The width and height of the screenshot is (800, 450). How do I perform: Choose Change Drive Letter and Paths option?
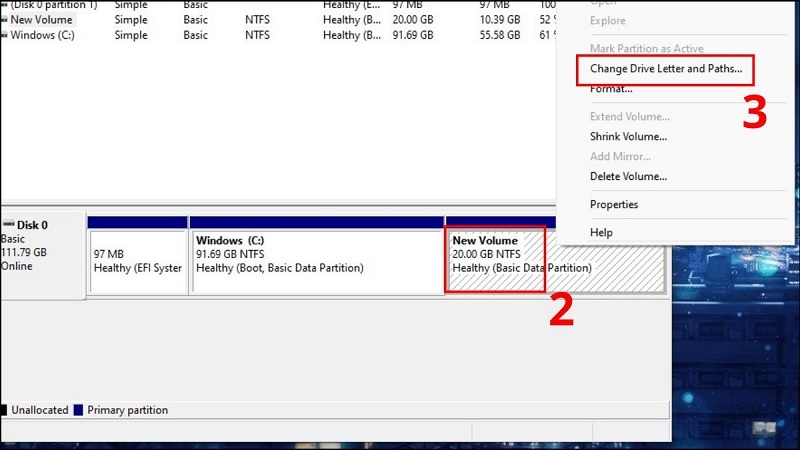point(666,69)
